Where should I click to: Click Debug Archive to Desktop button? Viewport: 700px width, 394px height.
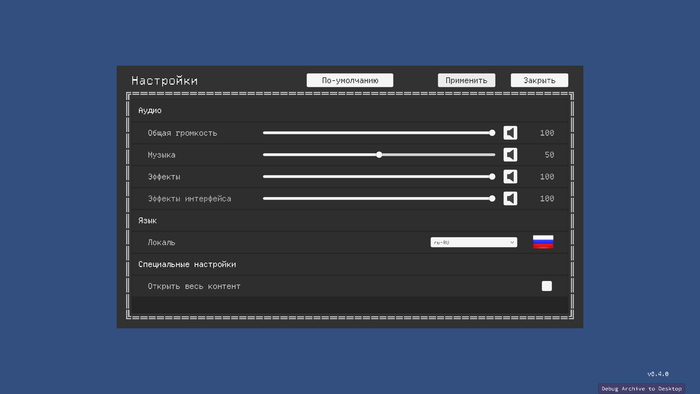pos(642,389)
